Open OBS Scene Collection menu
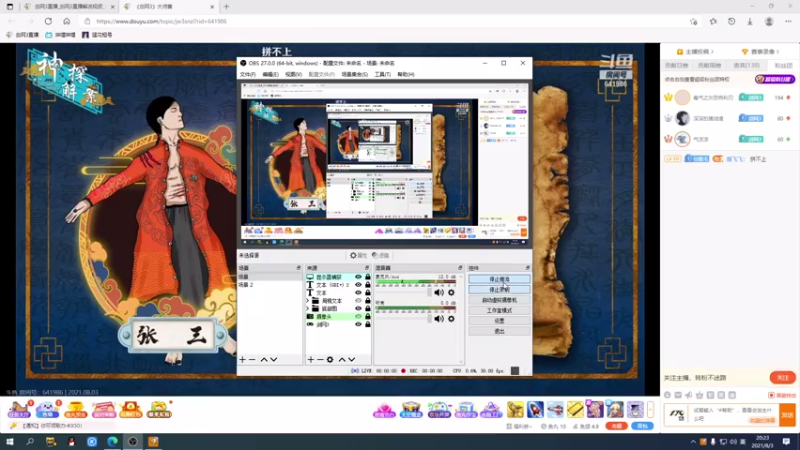This screenshot has height=450, width=800. (355, 74)
